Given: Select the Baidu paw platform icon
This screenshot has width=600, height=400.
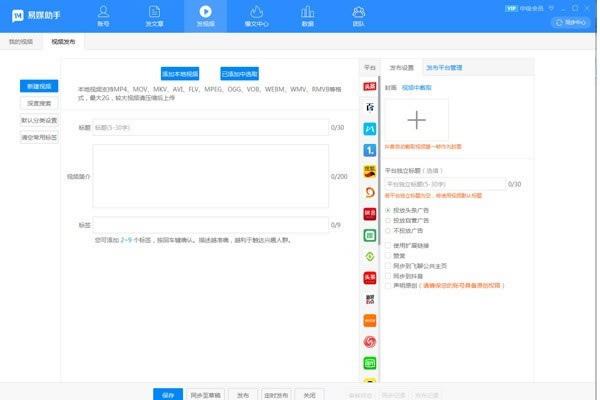Looking at the screenshot, I should (x=370, y=106).
